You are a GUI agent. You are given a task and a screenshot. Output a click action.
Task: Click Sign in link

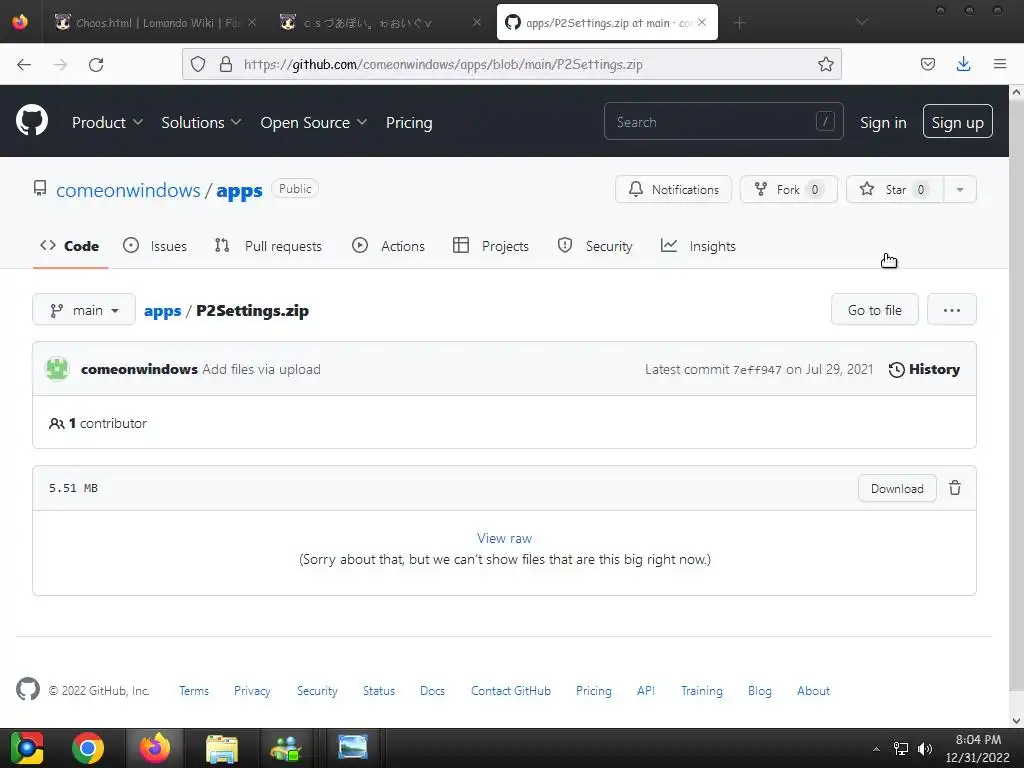point(883,122)
